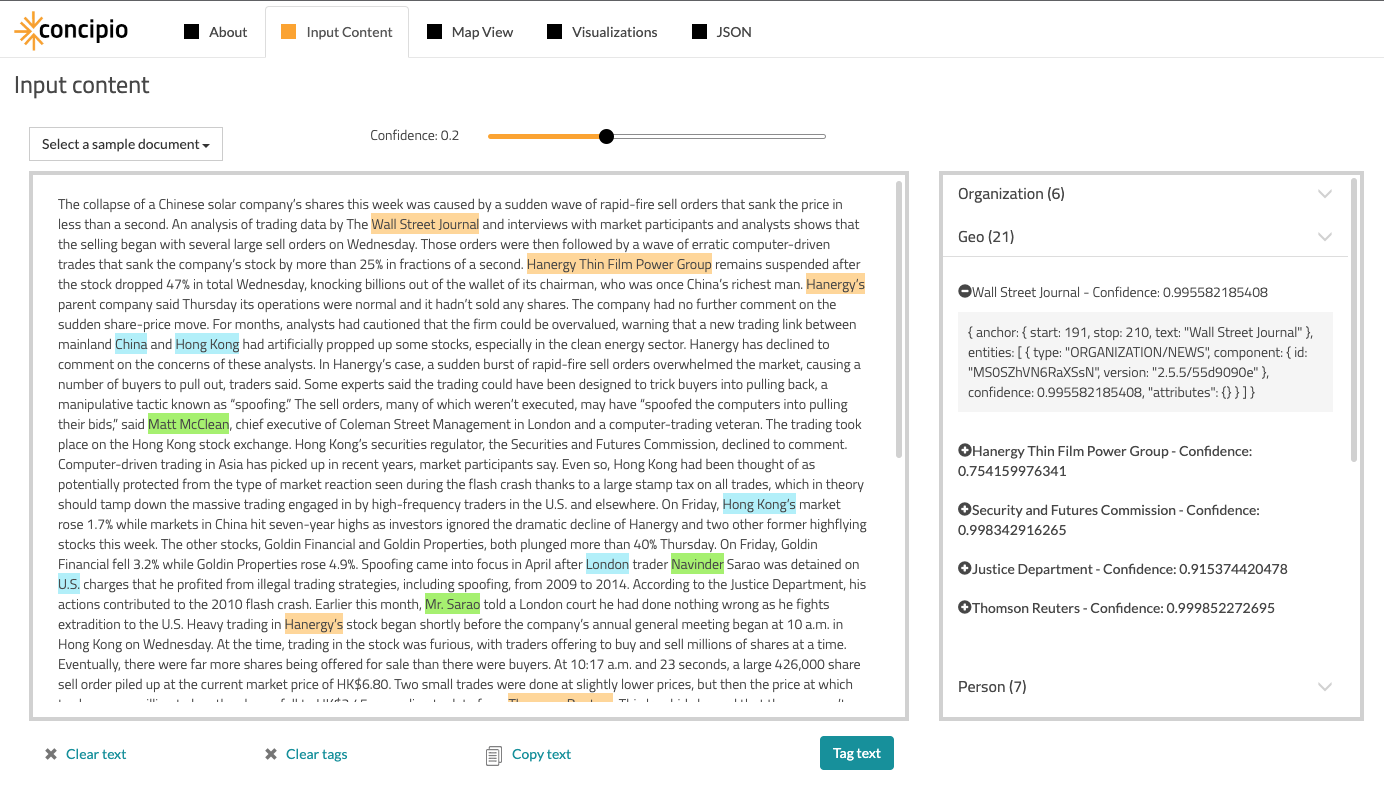
Task: Expand the Justice Department entity details
Action: click(x=965, y=568)
